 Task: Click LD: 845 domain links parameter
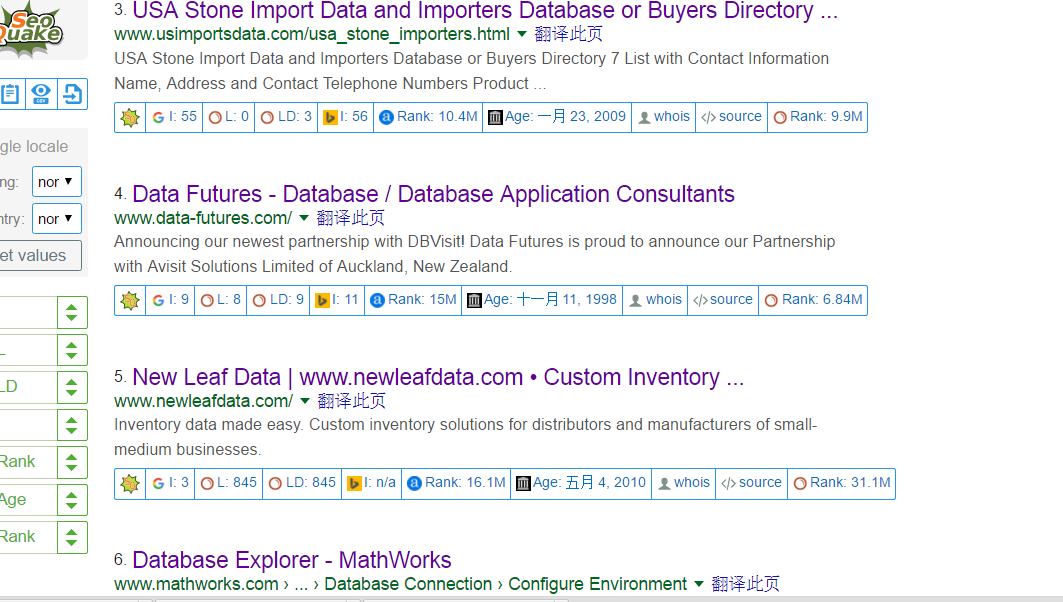[302, 483]
